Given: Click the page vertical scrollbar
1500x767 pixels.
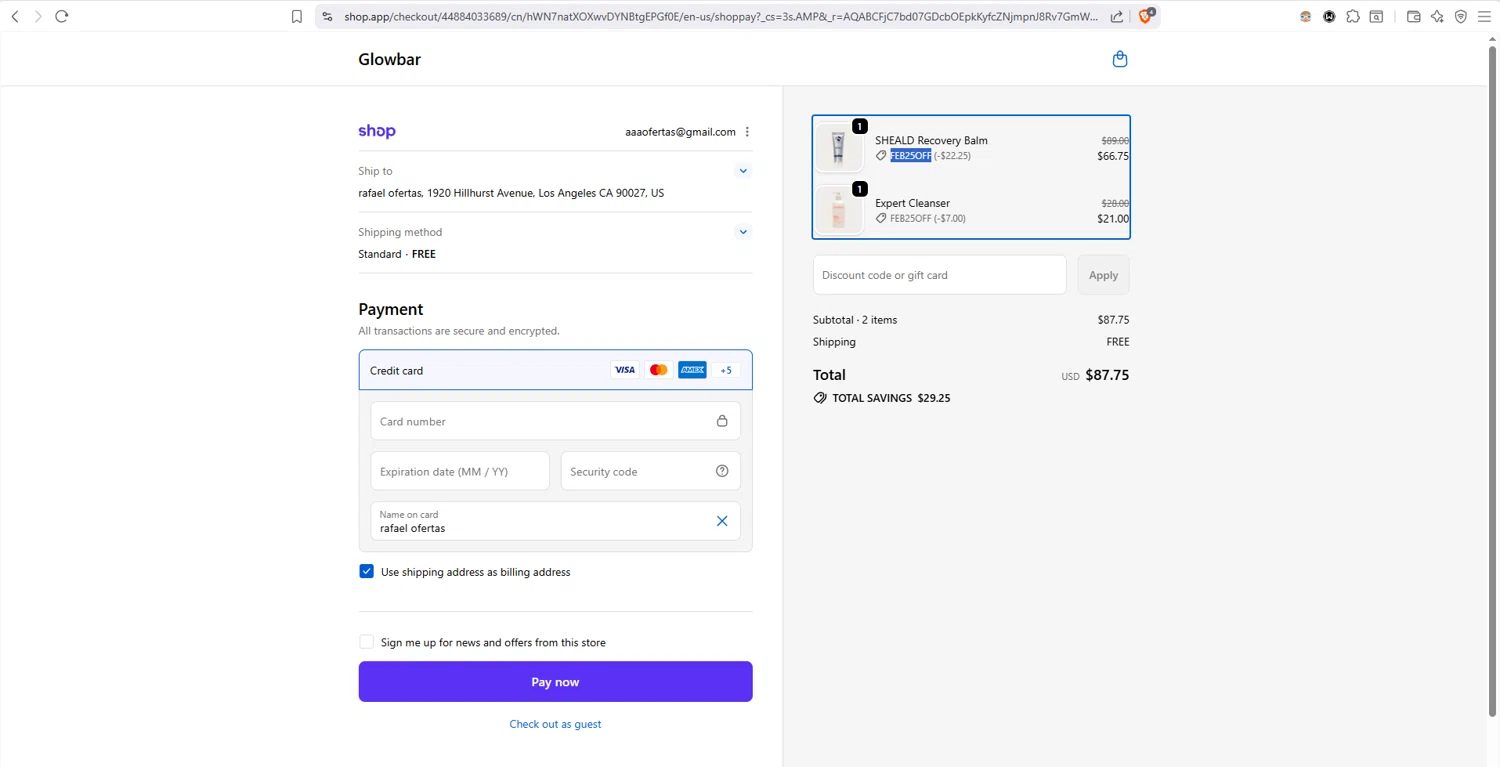Looking at the screenshot, I should (1493, 380).
